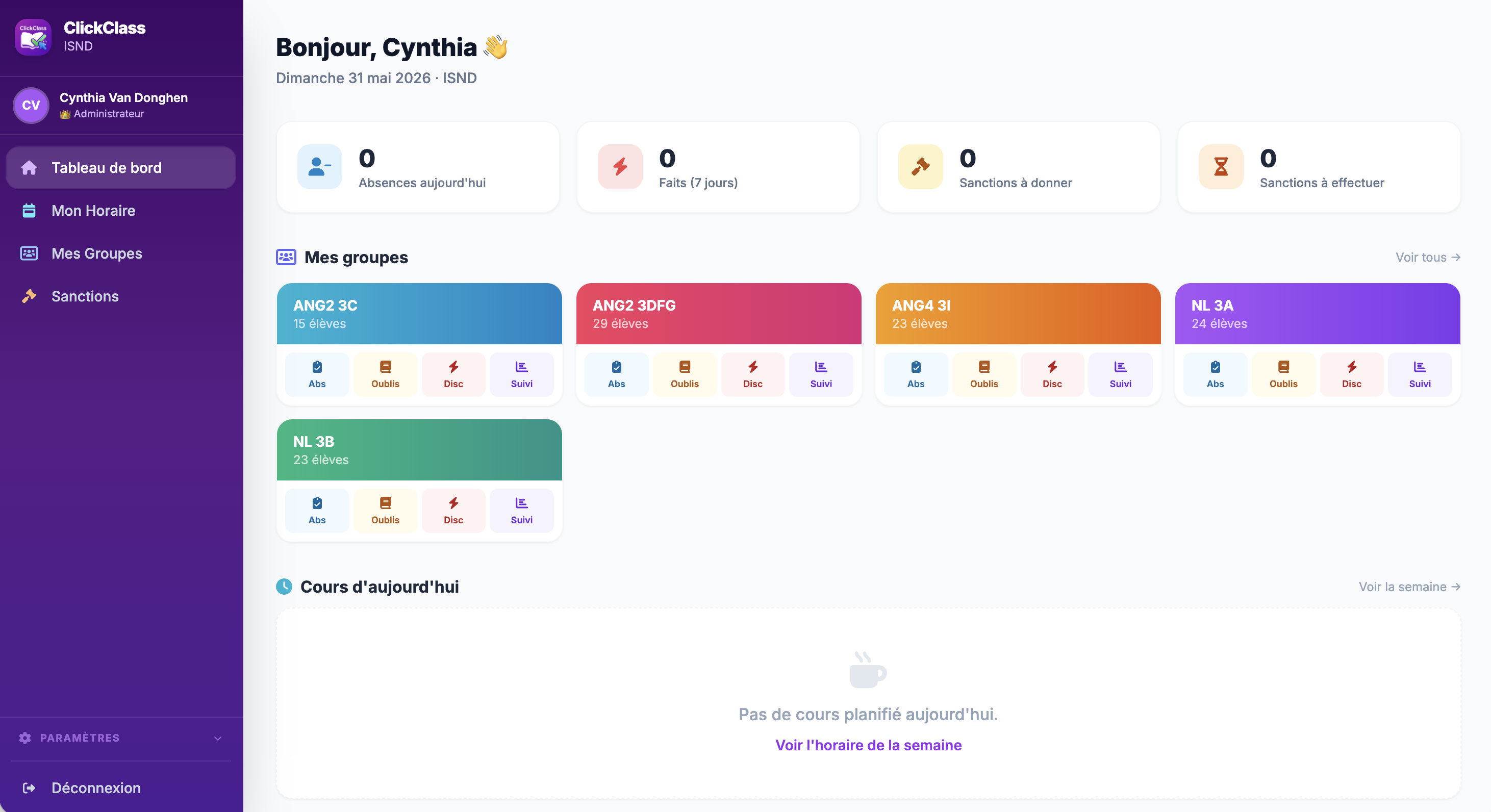Click Voir l'horaire de la semaine
1491x812 pixels.
(868, 745)
